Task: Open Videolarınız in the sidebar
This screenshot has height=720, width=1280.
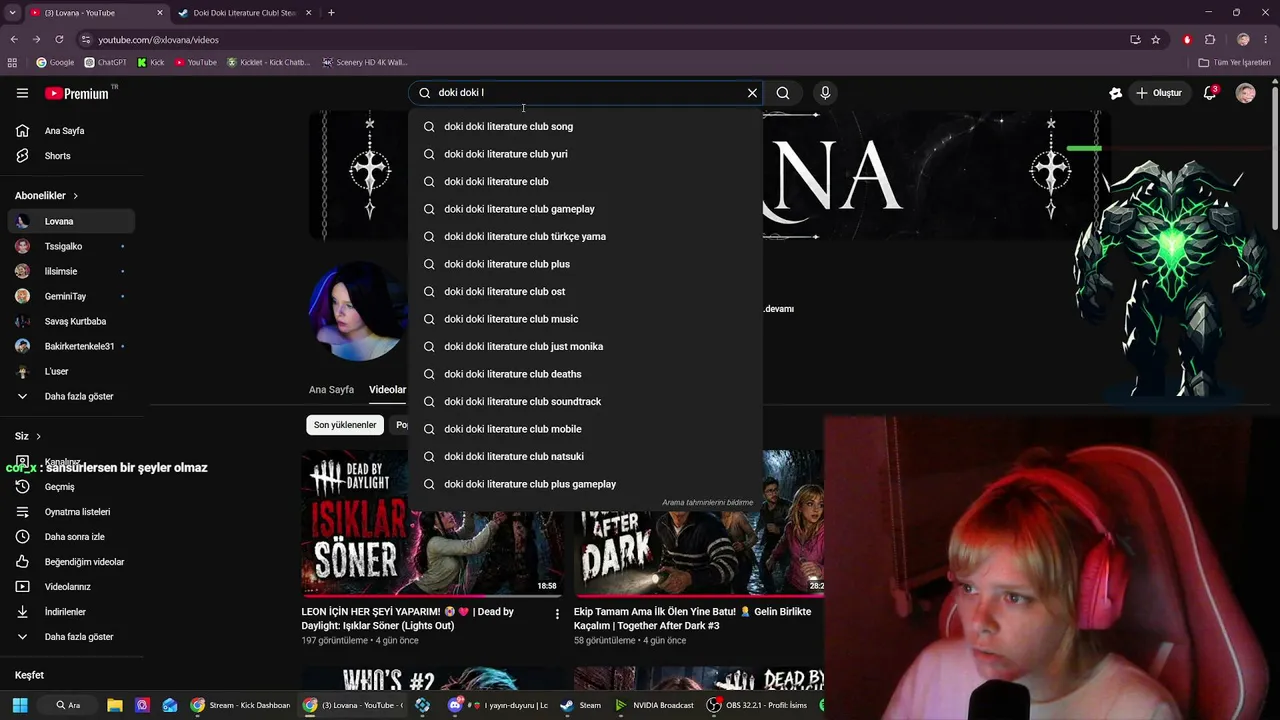Action: click(x=71, y=587)
